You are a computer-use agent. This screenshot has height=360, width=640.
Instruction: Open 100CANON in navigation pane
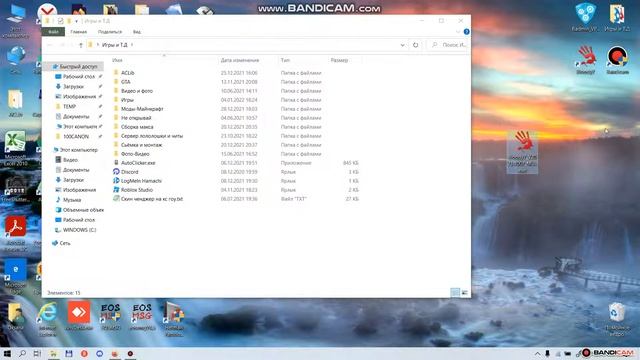[x=76, y=136]
